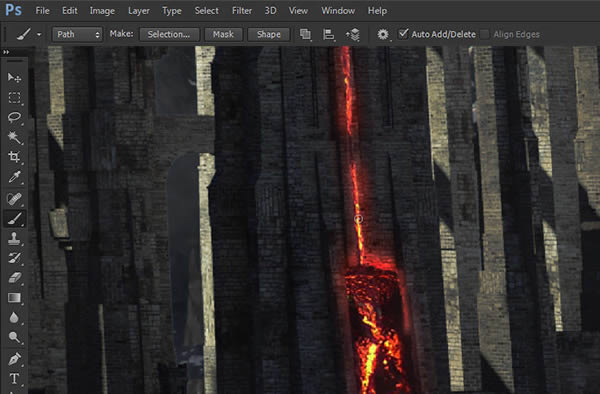Select the Pen tool
This screenshot has width=600, height=394.
click(x=14, y=359)
